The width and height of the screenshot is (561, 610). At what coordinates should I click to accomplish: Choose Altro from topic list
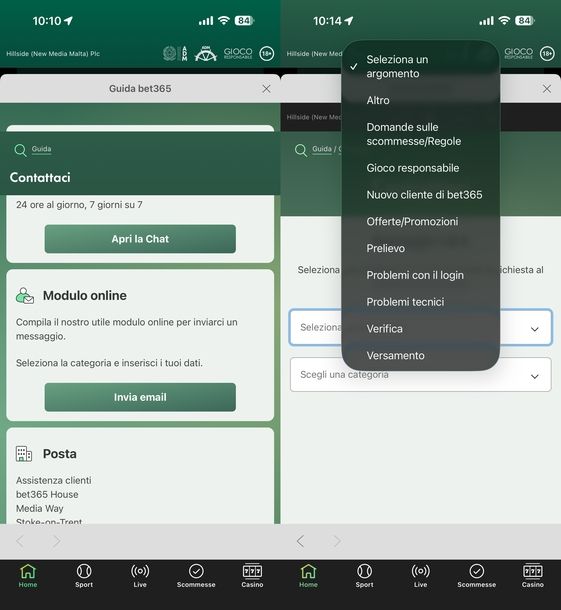click(421, 100)
